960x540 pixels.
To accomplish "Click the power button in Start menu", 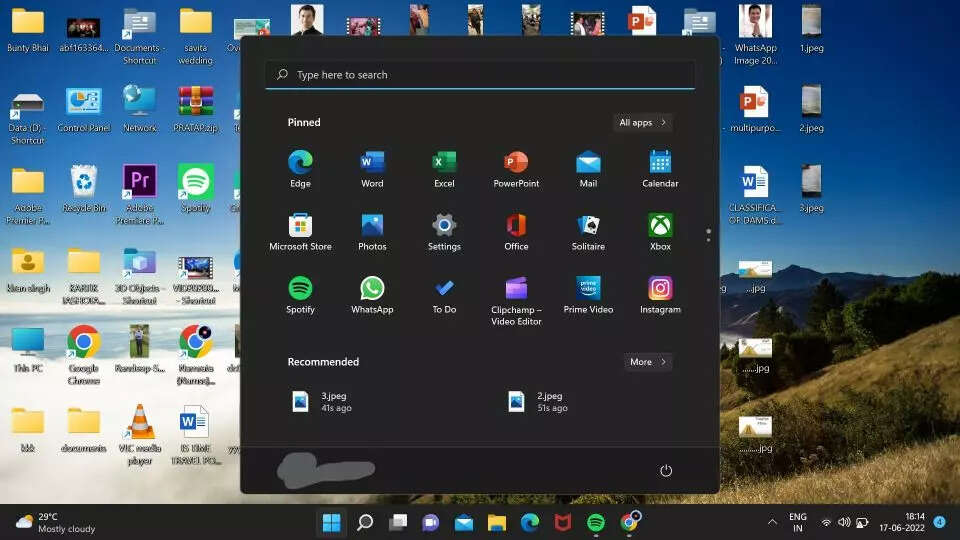I will click(x=666, y=470).
